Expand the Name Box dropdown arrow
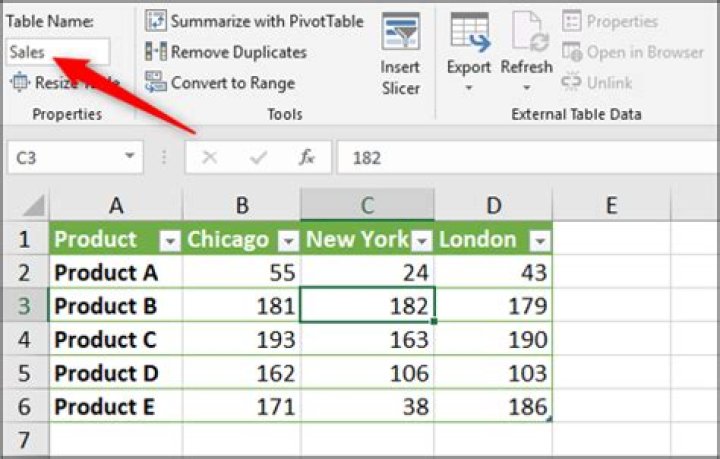 [x=130, y=156]
